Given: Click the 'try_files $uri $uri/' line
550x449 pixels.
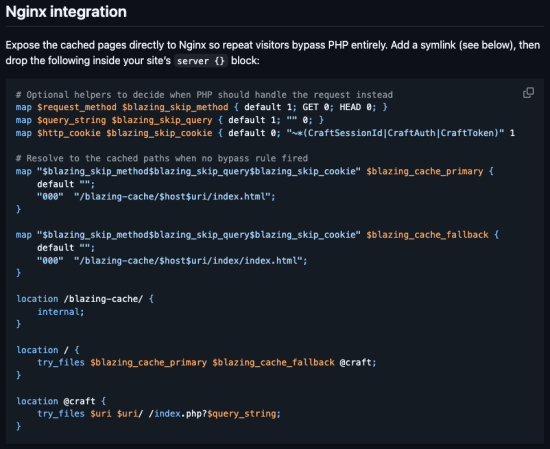Looking at the screenshot, I should coord(159,414).
